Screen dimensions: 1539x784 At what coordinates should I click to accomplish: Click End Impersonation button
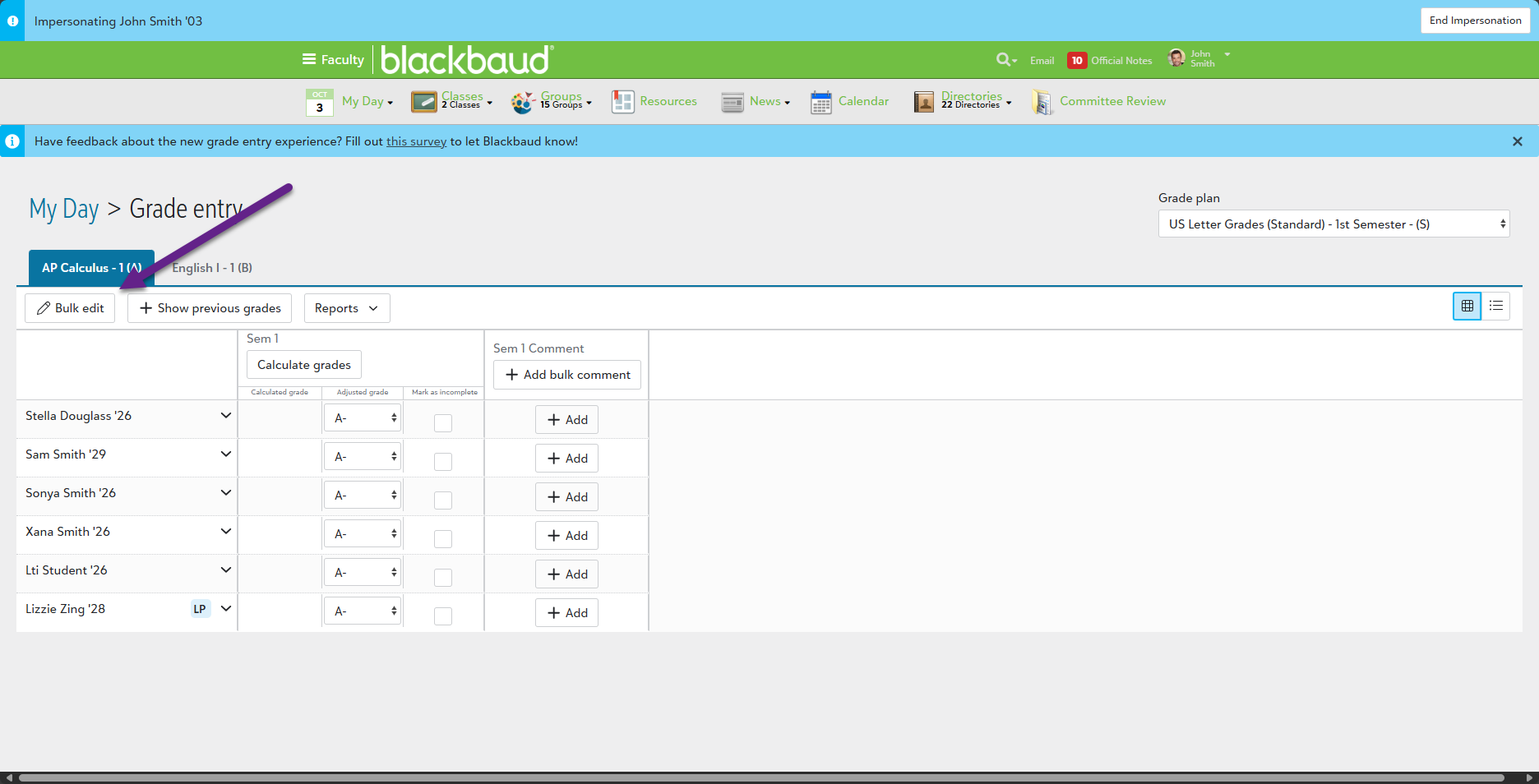click(1475, 21)
